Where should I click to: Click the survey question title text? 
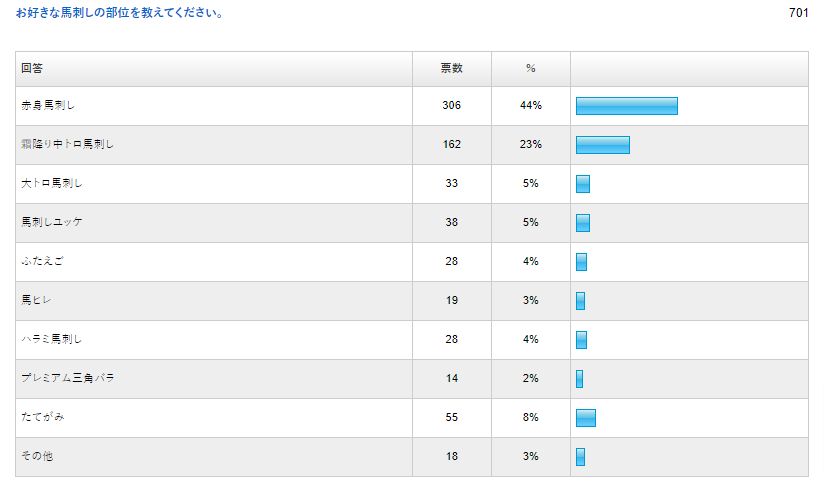click(120, 14)
